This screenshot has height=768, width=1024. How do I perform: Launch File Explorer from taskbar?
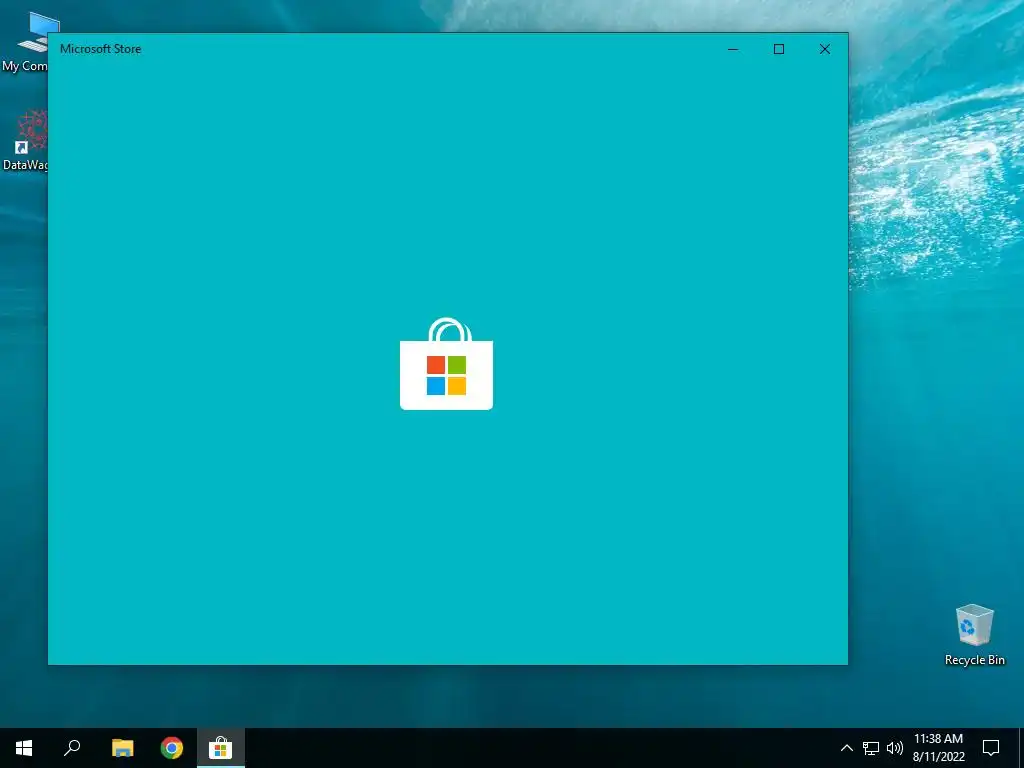122,748
